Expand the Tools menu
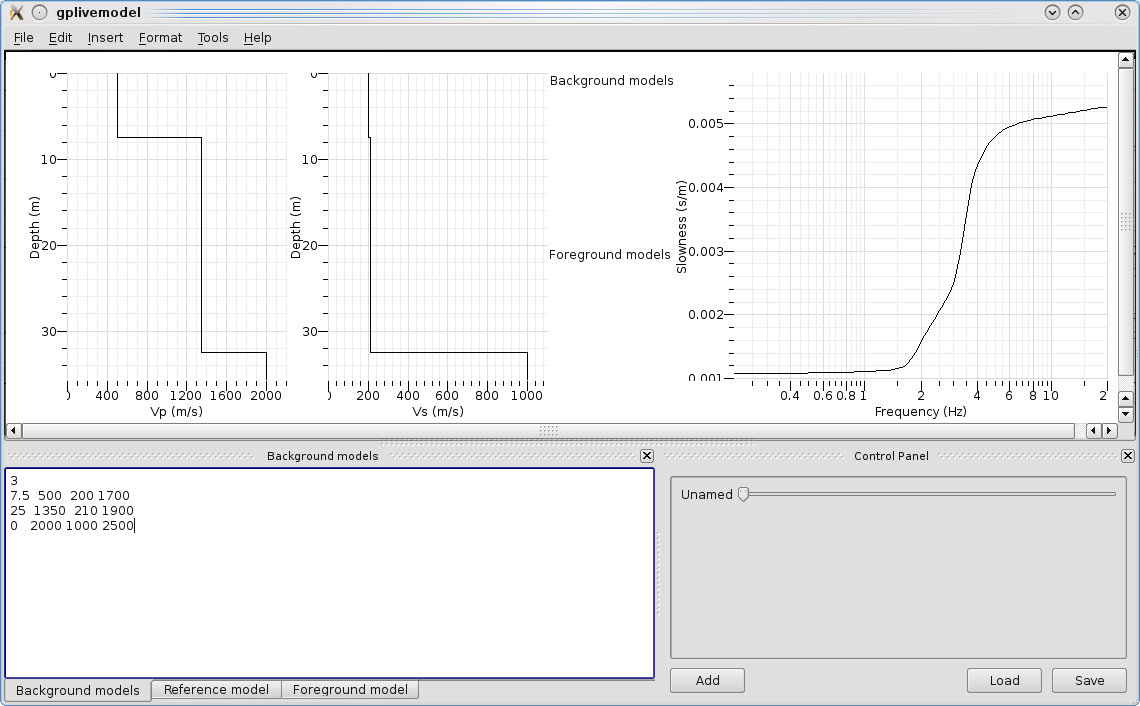The image size is (1140, 706). tap(213, 38)
